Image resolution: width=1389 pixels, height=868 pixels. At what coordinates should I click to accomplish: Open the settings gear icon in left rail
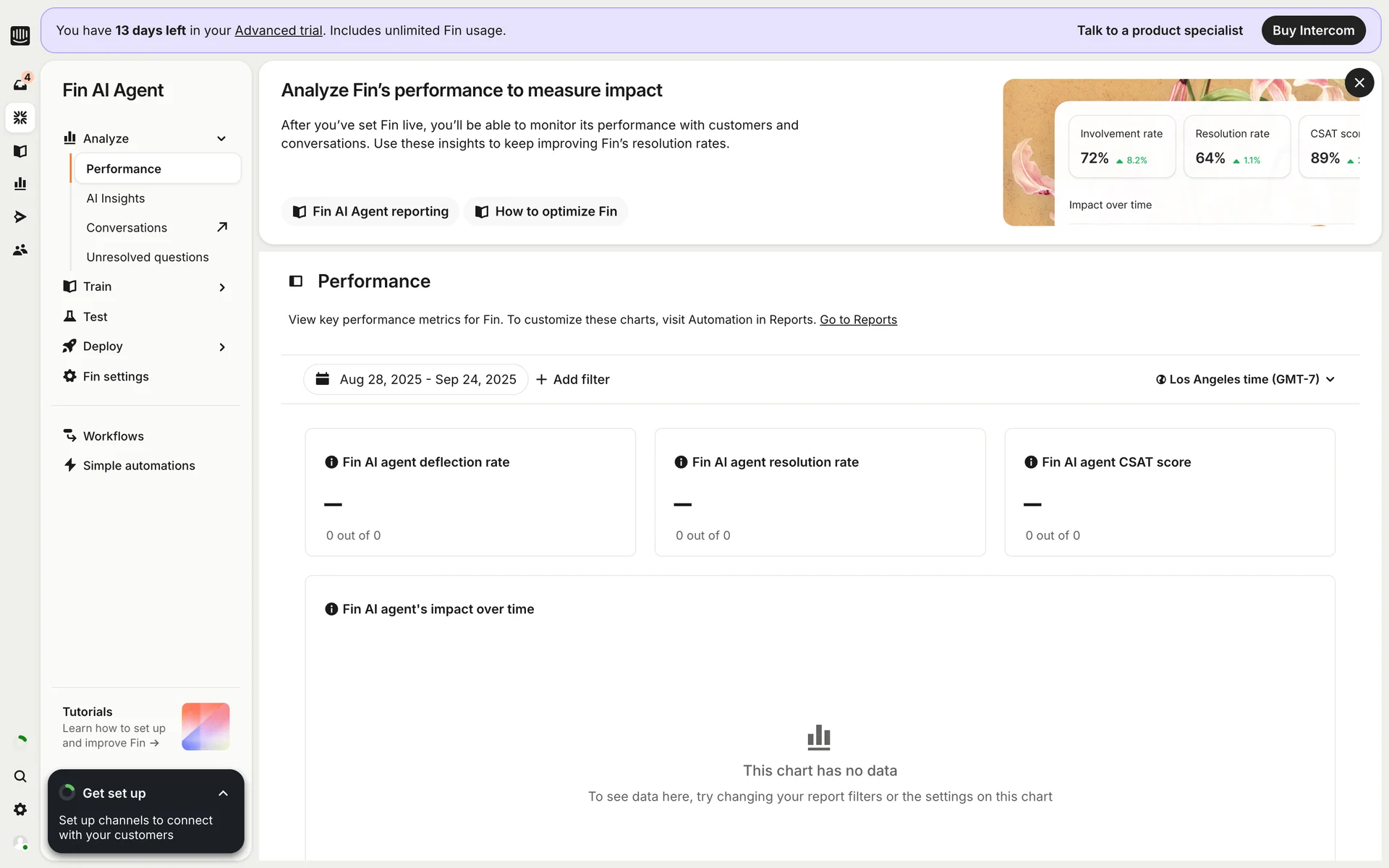click(20, 809)
